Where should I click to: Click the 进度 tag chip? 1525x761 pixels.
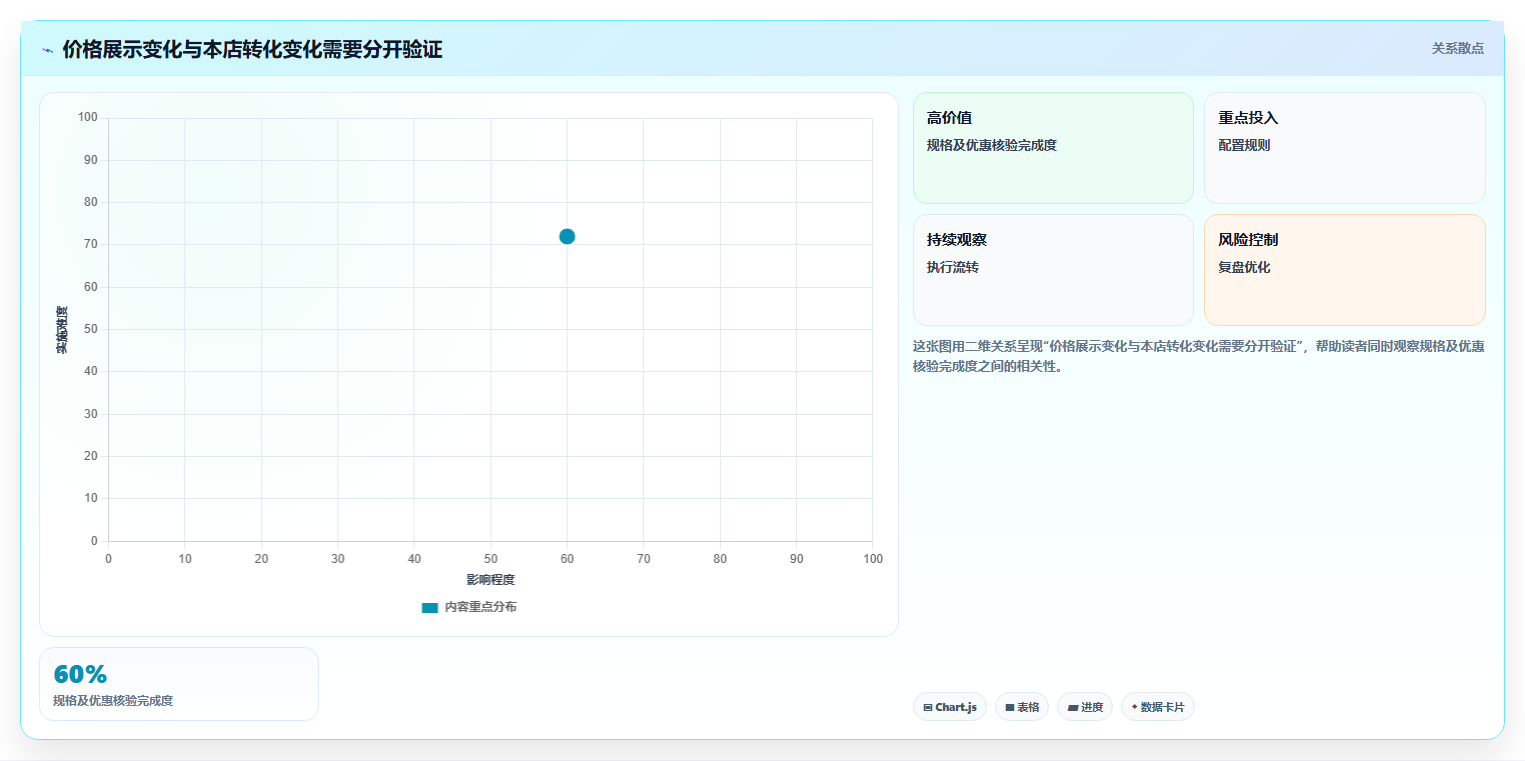tap(1084, 707)
